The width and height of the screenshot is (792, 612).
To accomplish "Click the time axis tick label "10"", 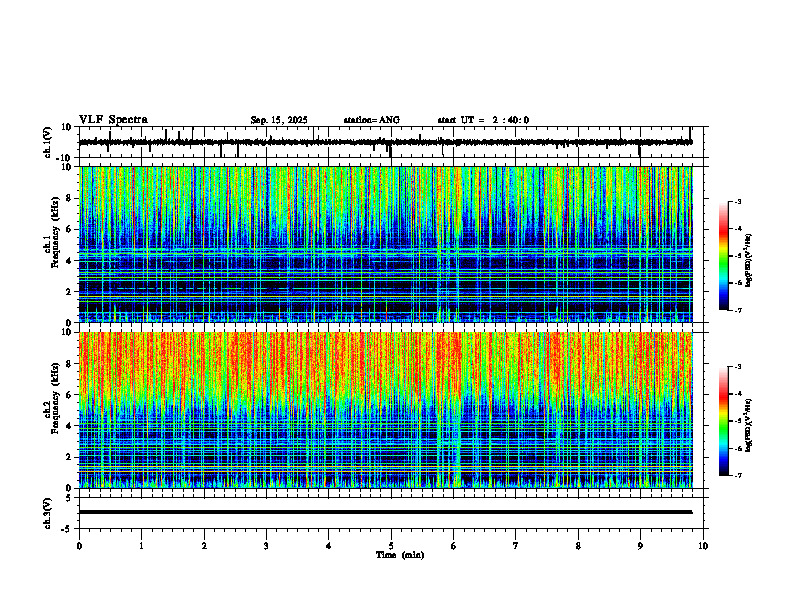I will pos(703,546).
